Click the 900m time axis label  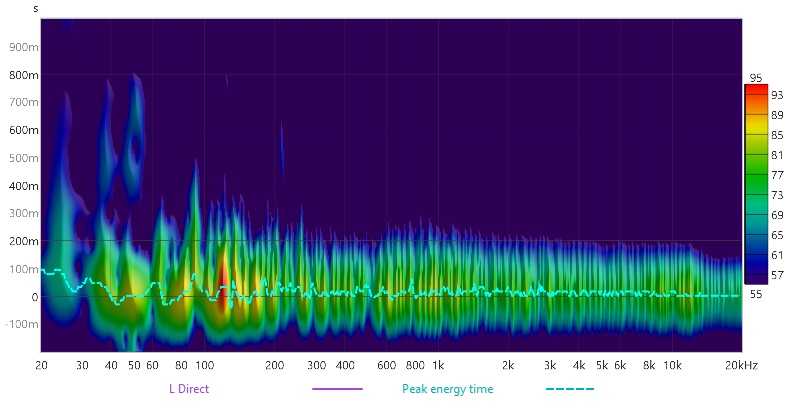(x=23, y=47)
